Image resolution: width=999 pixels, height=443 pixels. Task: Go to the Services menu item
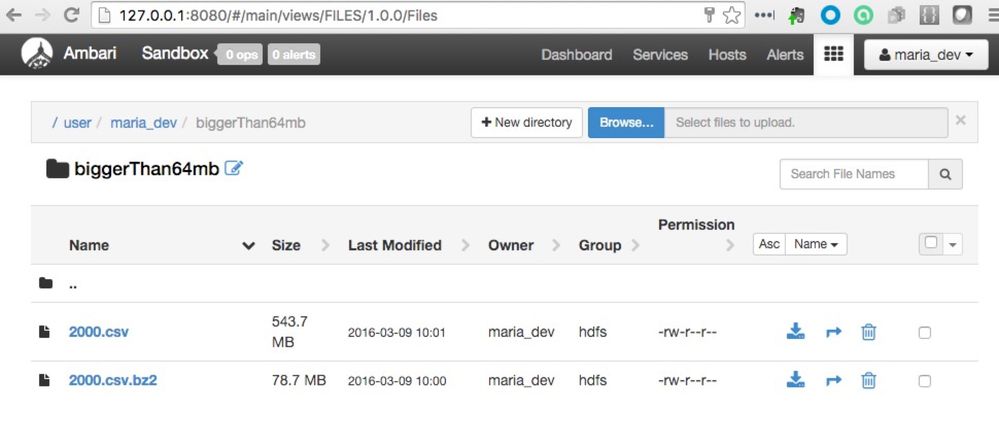pyautogui.click(x=660, y=55)
